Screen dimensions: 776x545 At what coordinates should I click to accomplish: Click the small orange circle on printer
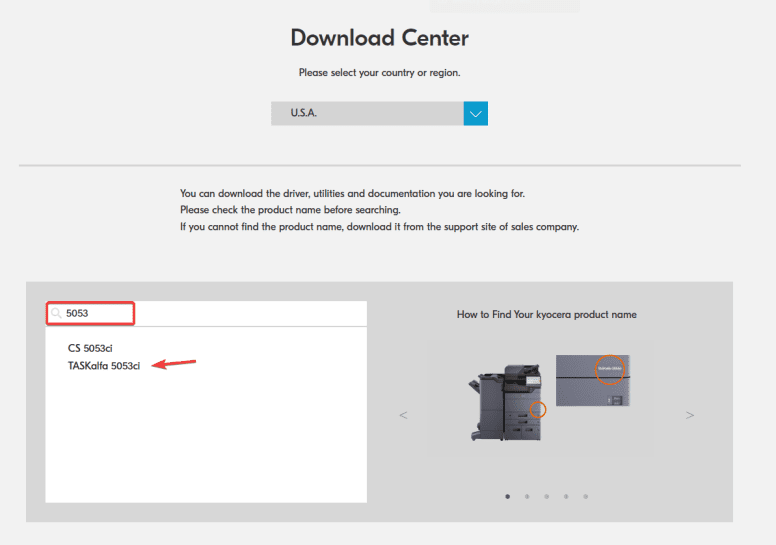[x=538, y=409]
